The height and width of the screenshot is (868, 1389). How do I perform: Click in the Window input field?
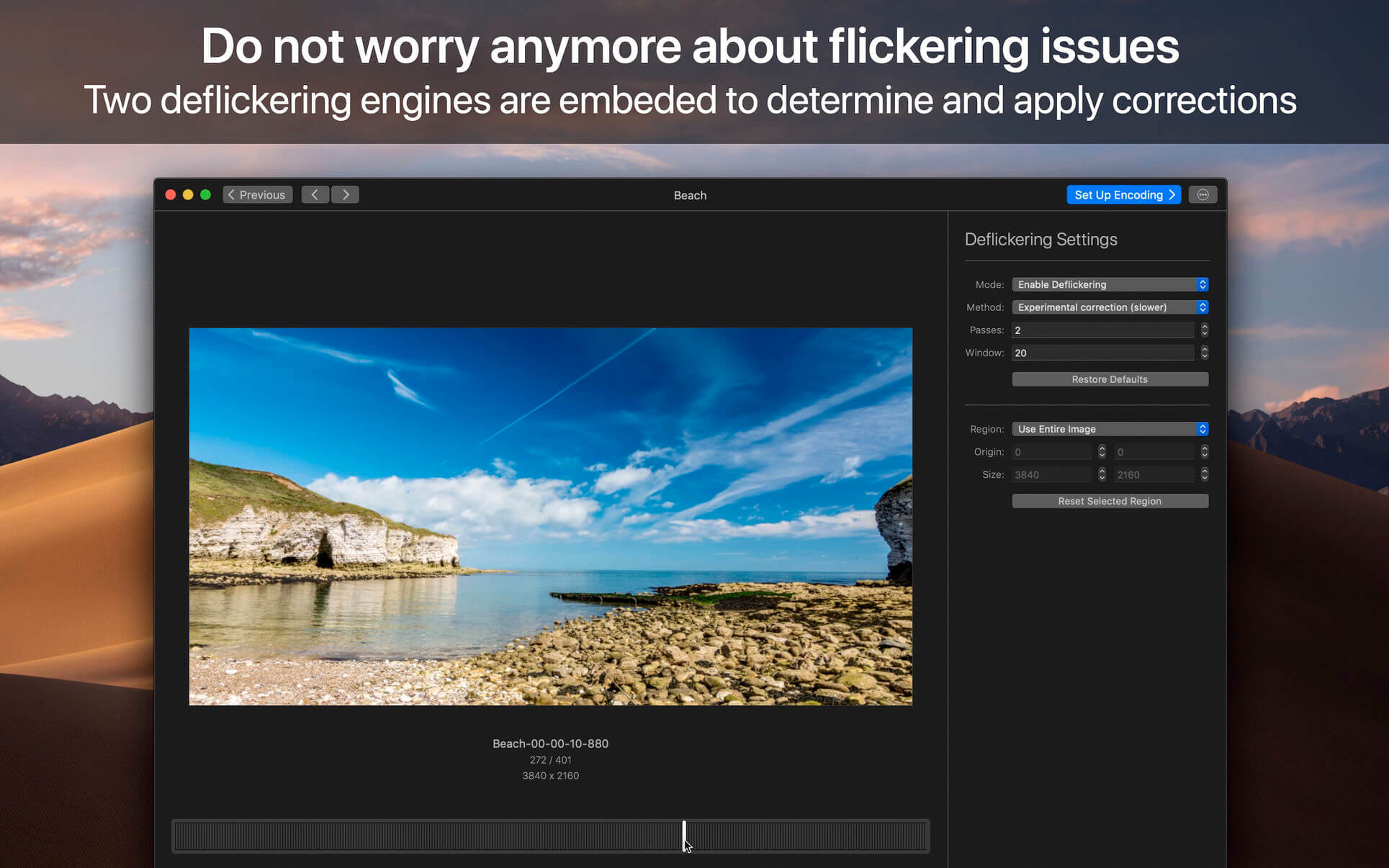pos(1102,353)
